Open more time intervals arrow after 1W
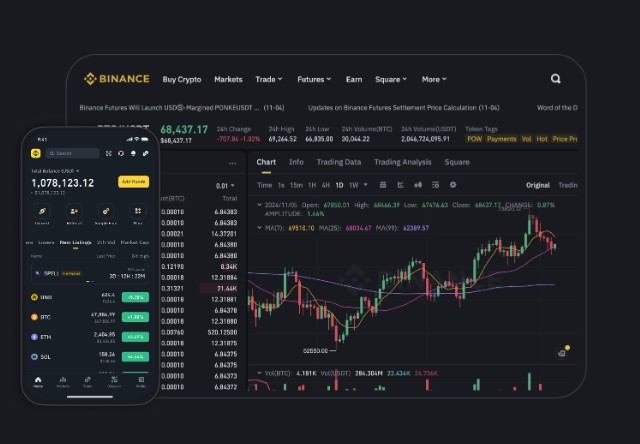Screen dimensions: 640x444 coord(365,185)
